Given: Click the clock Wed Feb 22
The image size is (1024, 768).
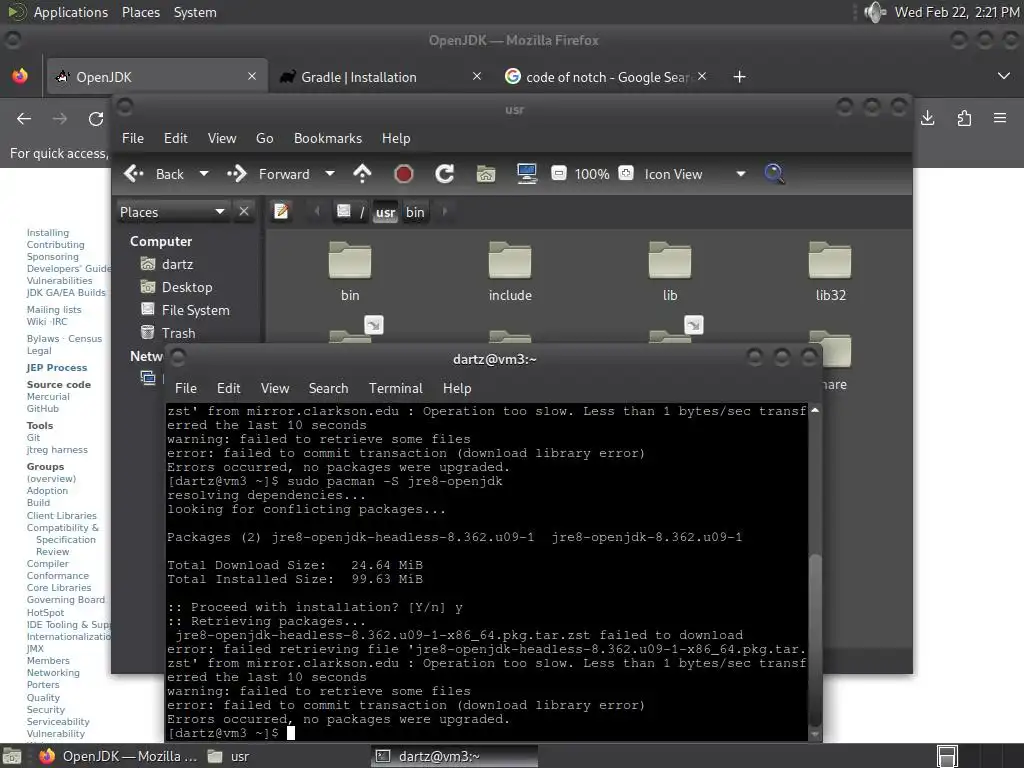Looking at the screenshot, I should pos(957,12).
